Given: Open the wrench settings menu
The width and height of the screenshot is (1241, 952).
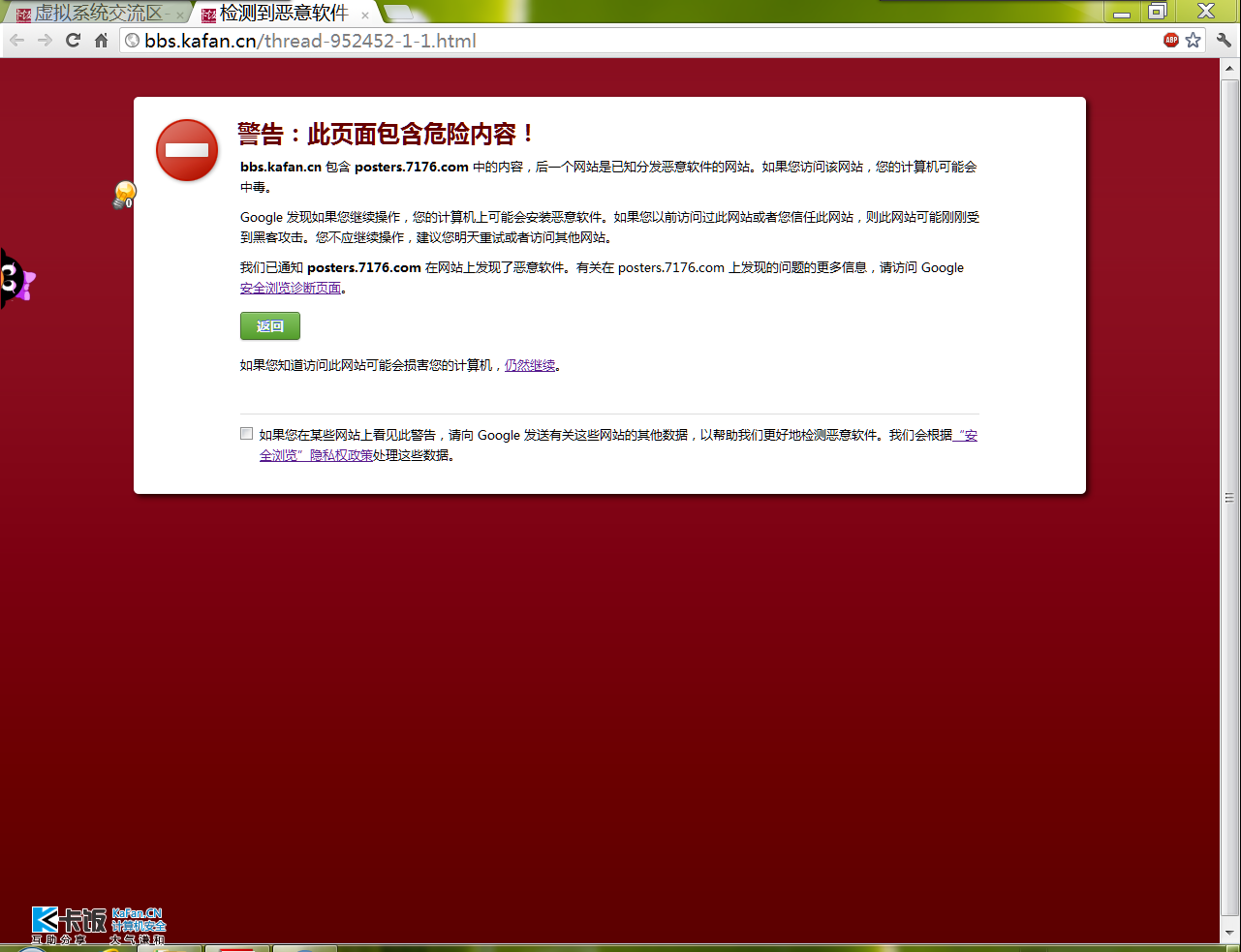Looking at the screenshot, I should click(x=1224, y=40).
